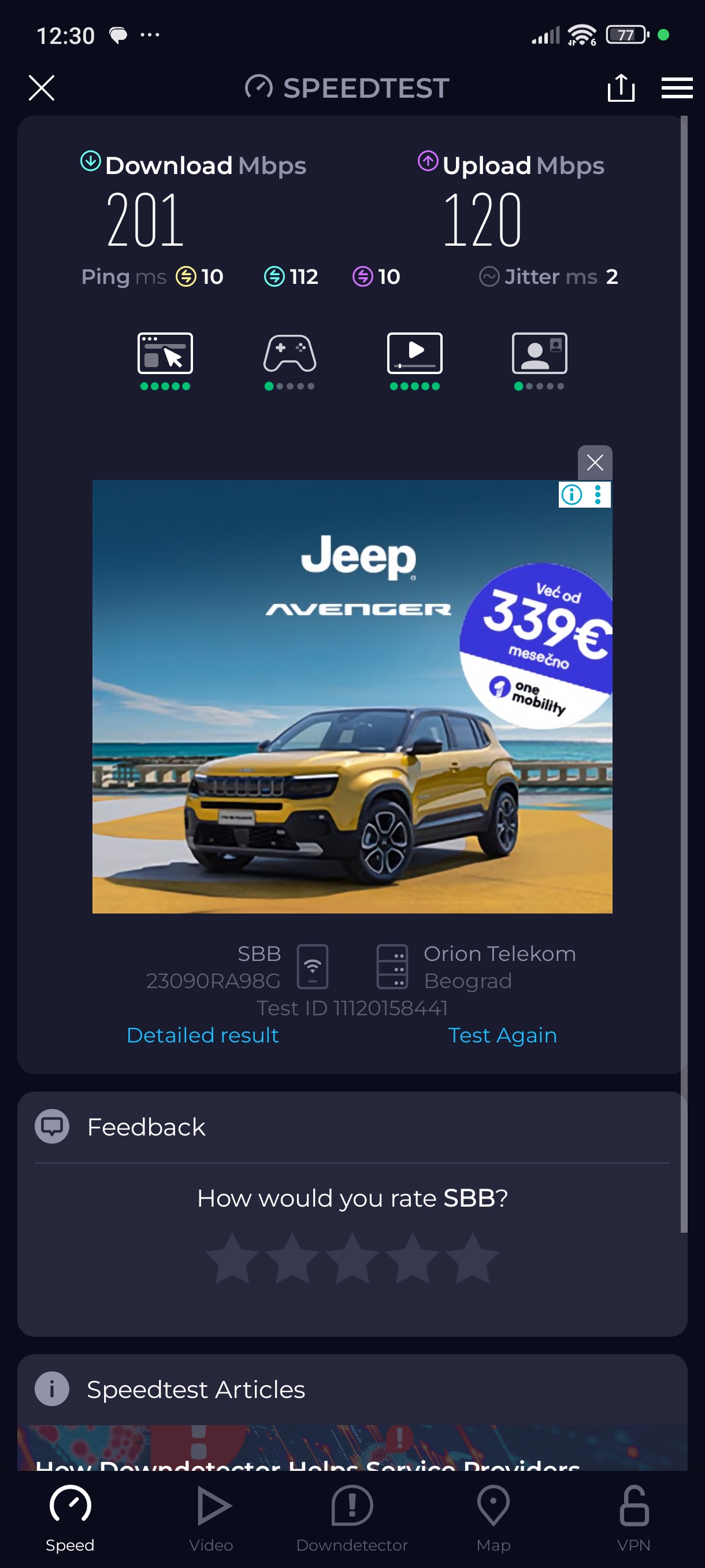Tap the gaming controller quality icon
This screenshot has width=705, height=1568.
(290, 353)
